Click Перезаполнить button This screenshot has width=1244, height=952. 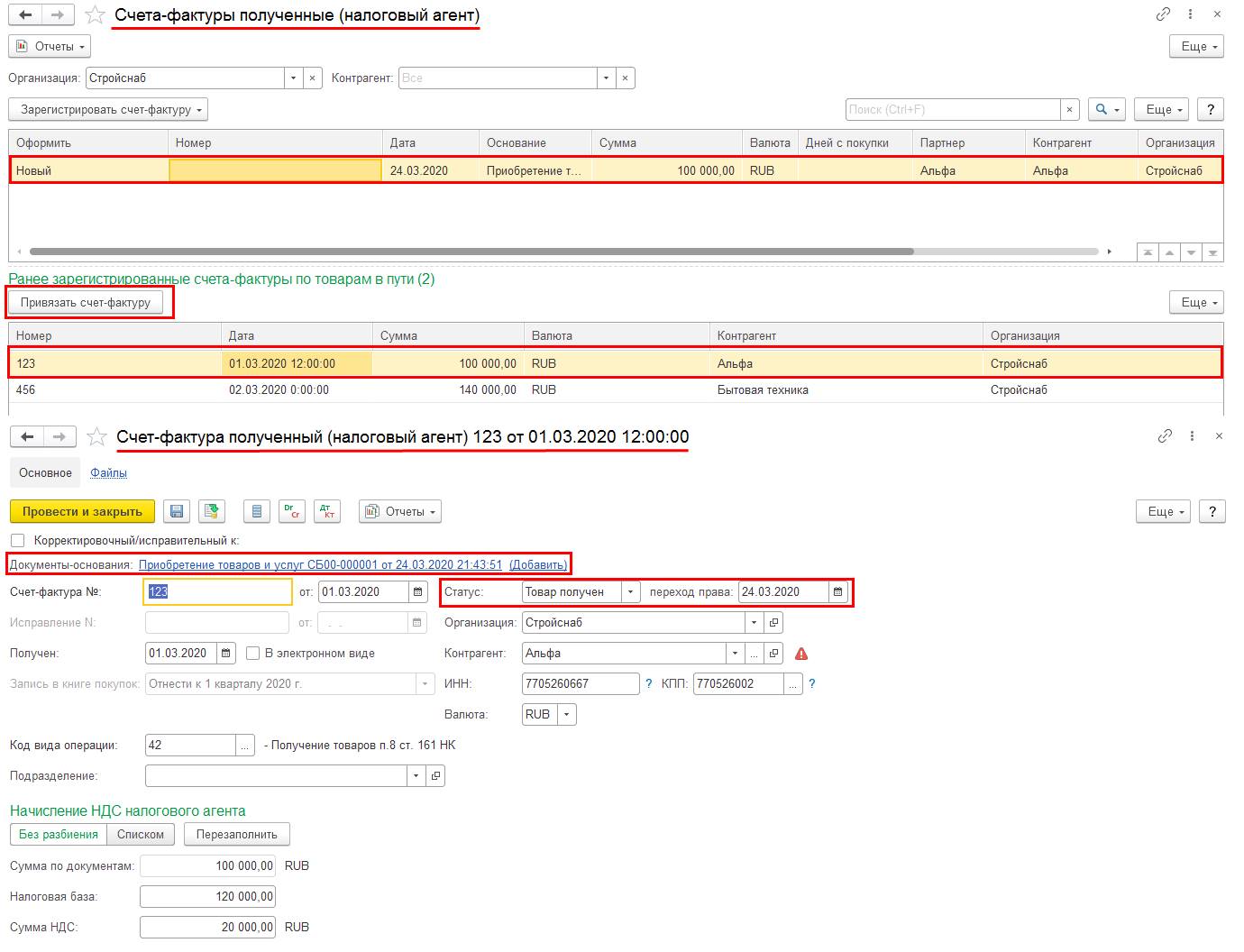(237, 835)
